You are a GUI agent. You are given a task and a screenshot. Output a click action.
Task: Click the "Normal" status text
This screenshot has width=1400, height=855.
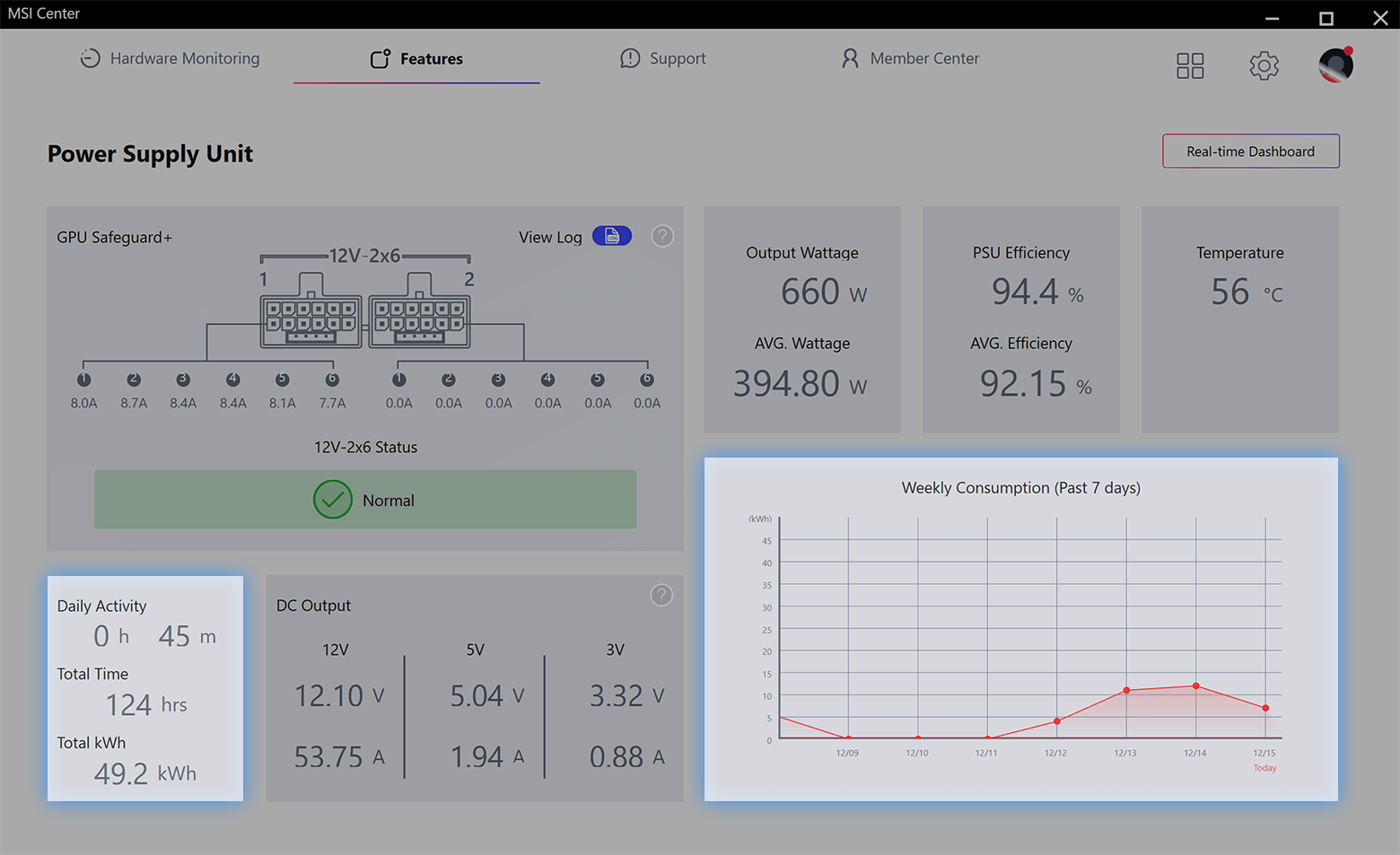pos(389,501)
